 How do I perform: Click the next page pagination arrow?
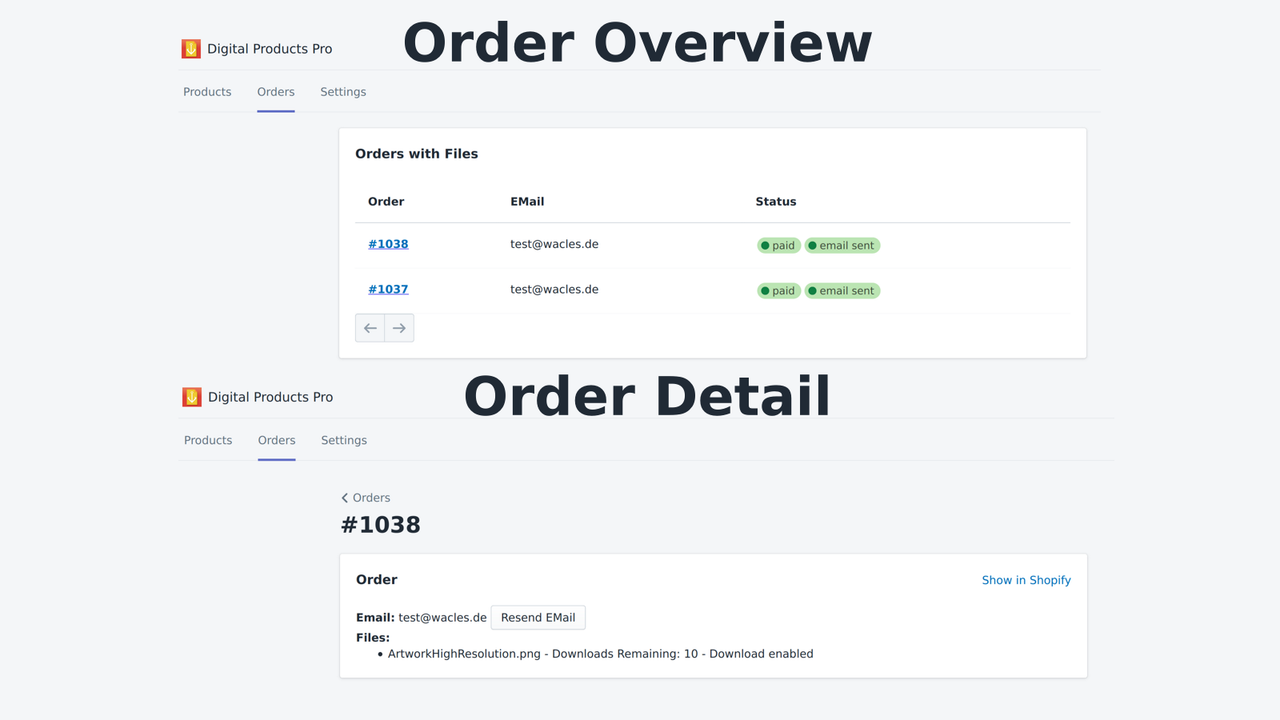tap(399, 327)
